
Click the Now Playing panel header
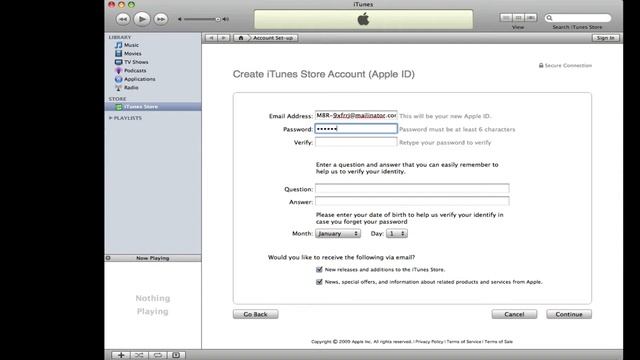pos(153,258)
